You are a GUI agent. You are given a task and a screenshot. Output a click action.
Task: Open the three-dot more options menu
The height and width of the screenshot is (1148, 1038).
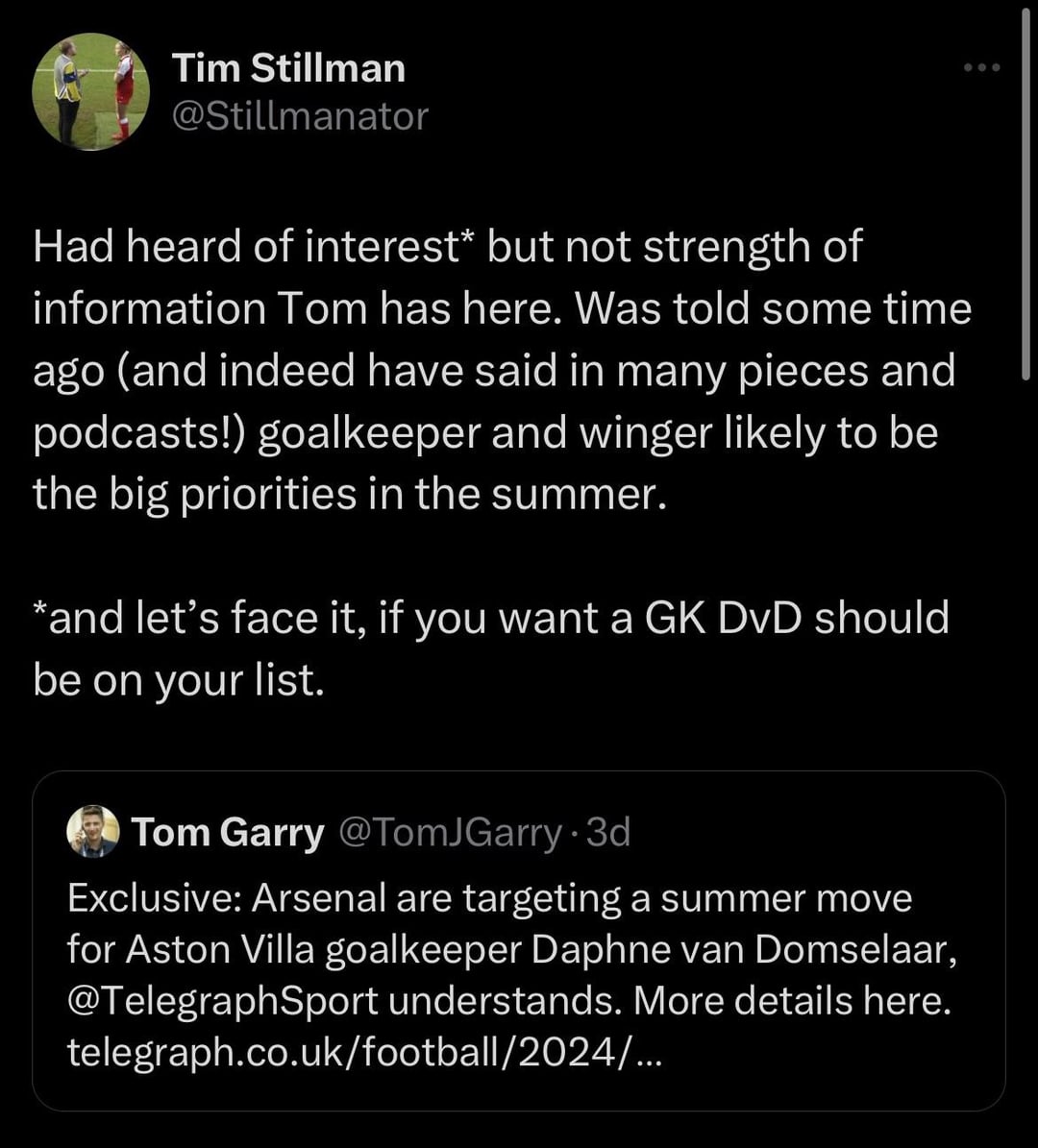pos(982,67)
